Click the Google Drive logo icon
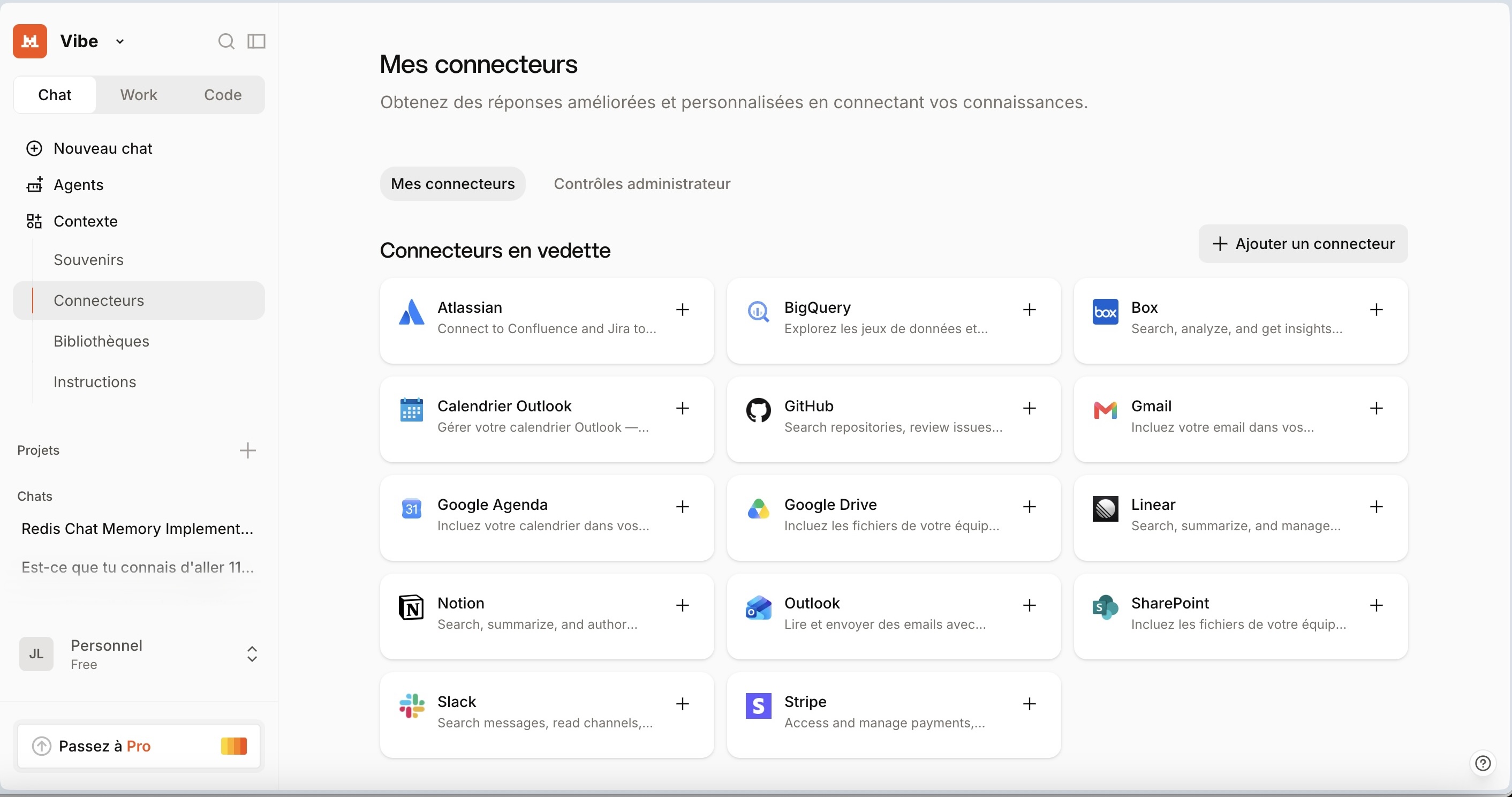Viewport: 1512px width, 797px height. (x=758, y=509)
